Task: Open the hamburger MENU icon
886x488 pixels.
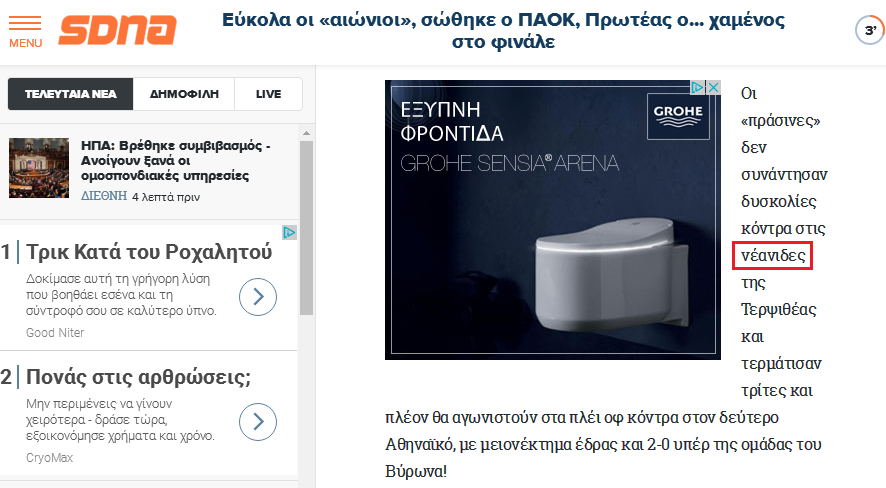Action: (x=25, y=32)
